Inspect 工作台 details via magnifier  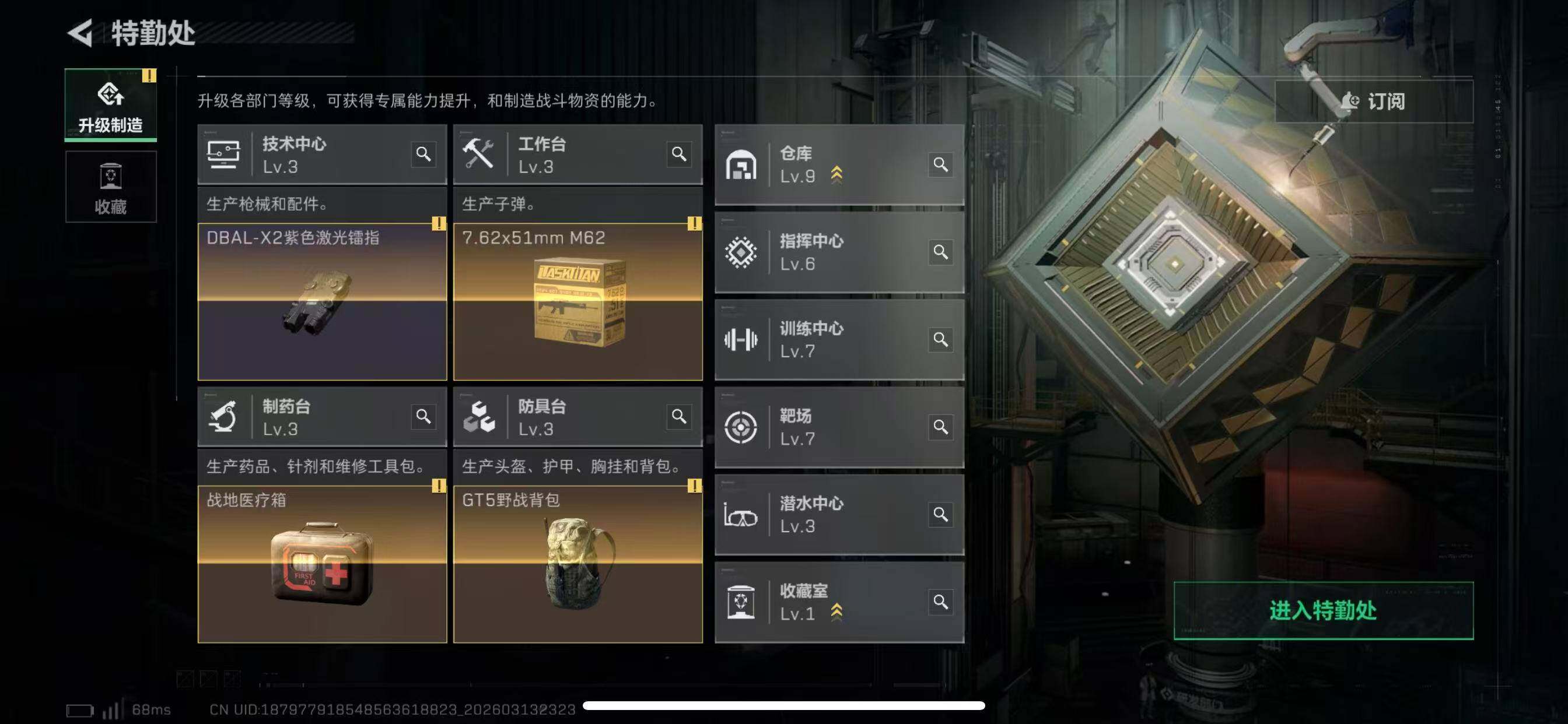pyautogui.click(x=678, y=154)
